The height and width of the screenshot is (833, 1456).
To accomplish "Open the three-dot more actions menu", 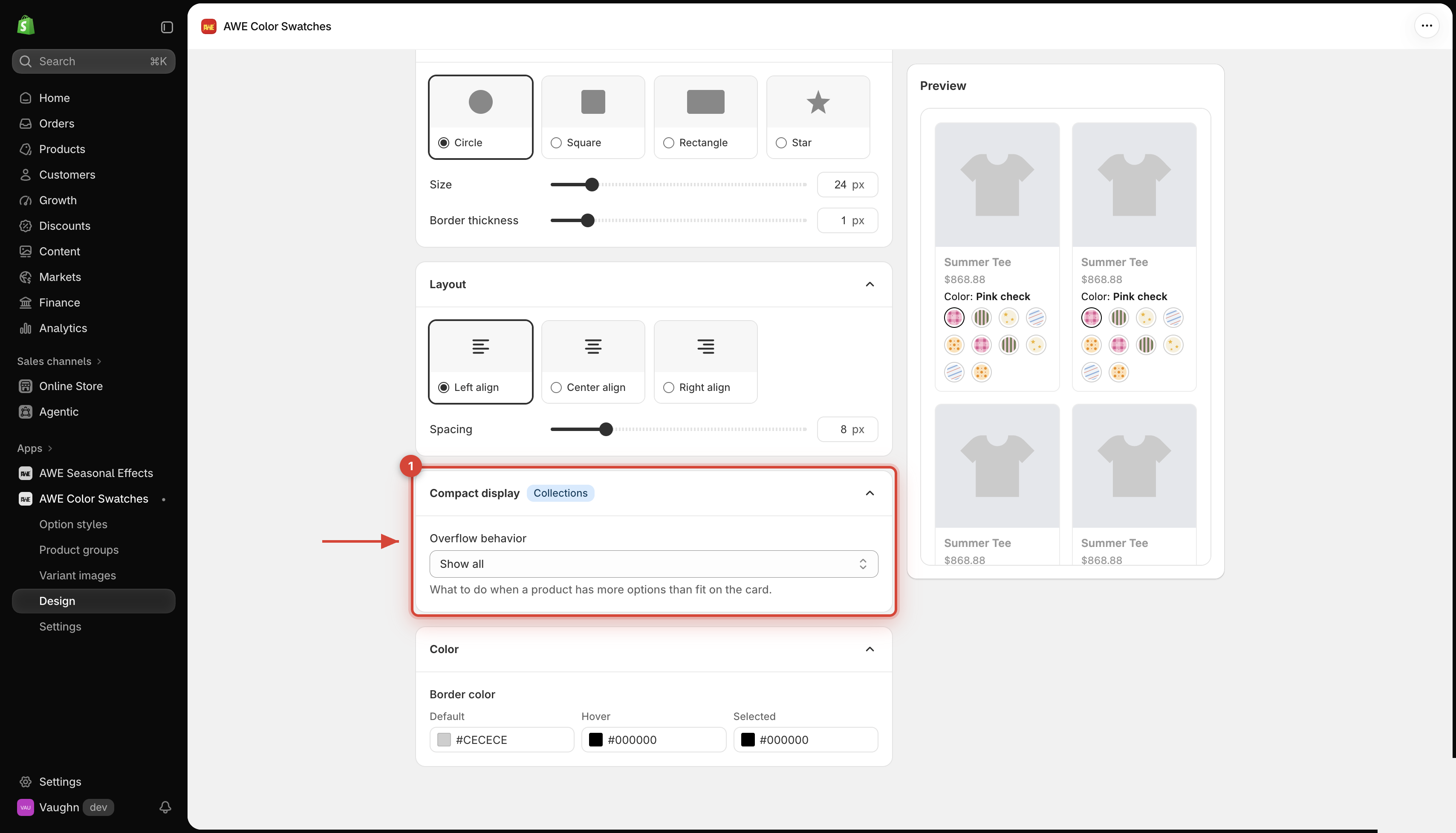I will [1426, 26].
